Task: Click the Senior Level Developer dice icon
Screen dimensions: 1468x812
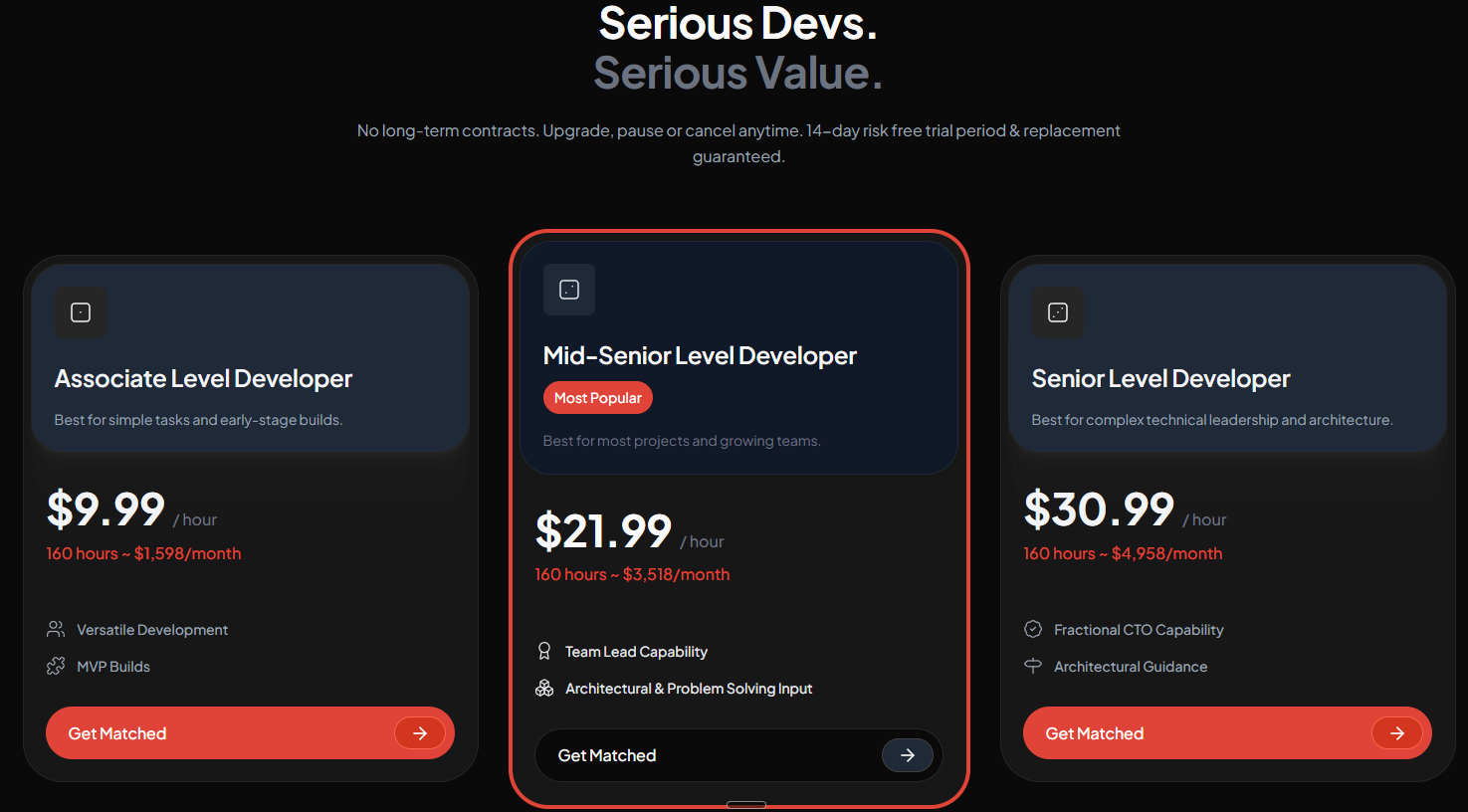Action: [1058, 312]
